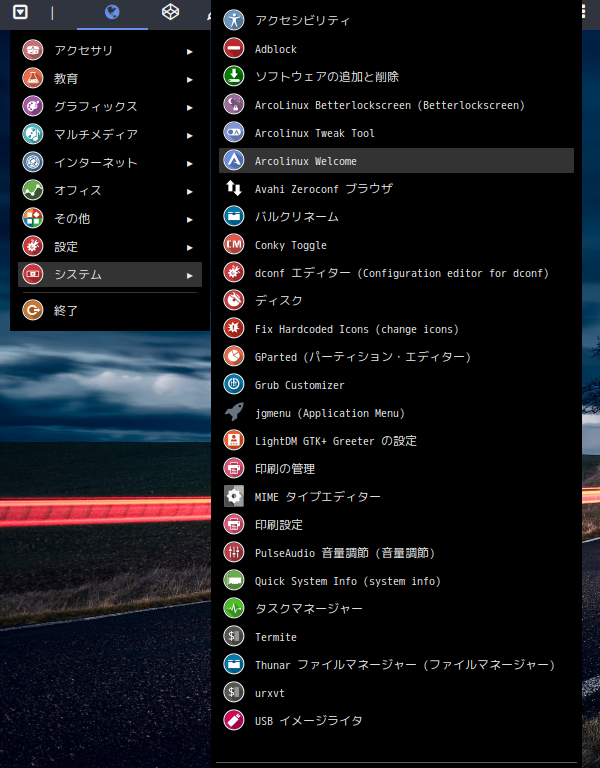600x768 pixels.
Task: Click the LightDM GTK+ Greeter icon
Action: (234, 440)
